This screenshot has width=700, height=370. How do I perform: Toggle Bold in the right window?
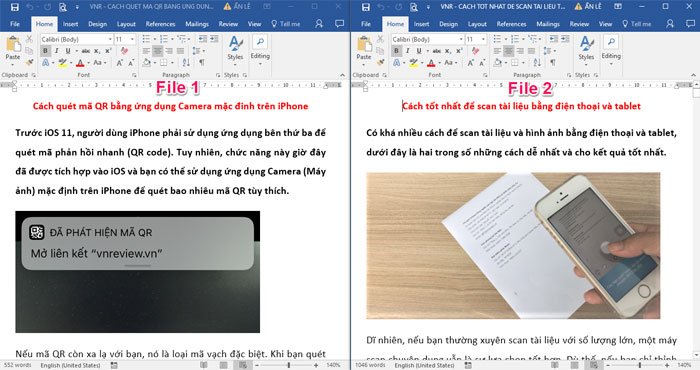pyautogui.click(x=396, y=51)
